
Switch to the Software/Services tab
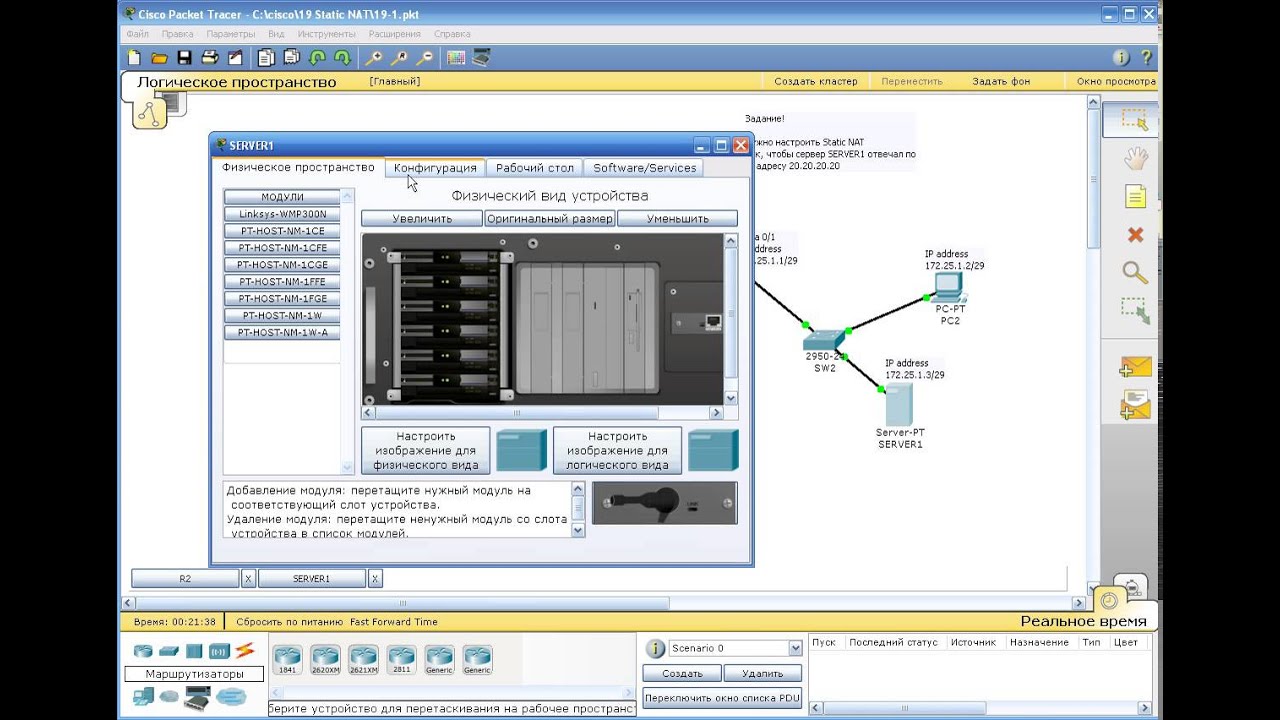(x=645, y=168)
